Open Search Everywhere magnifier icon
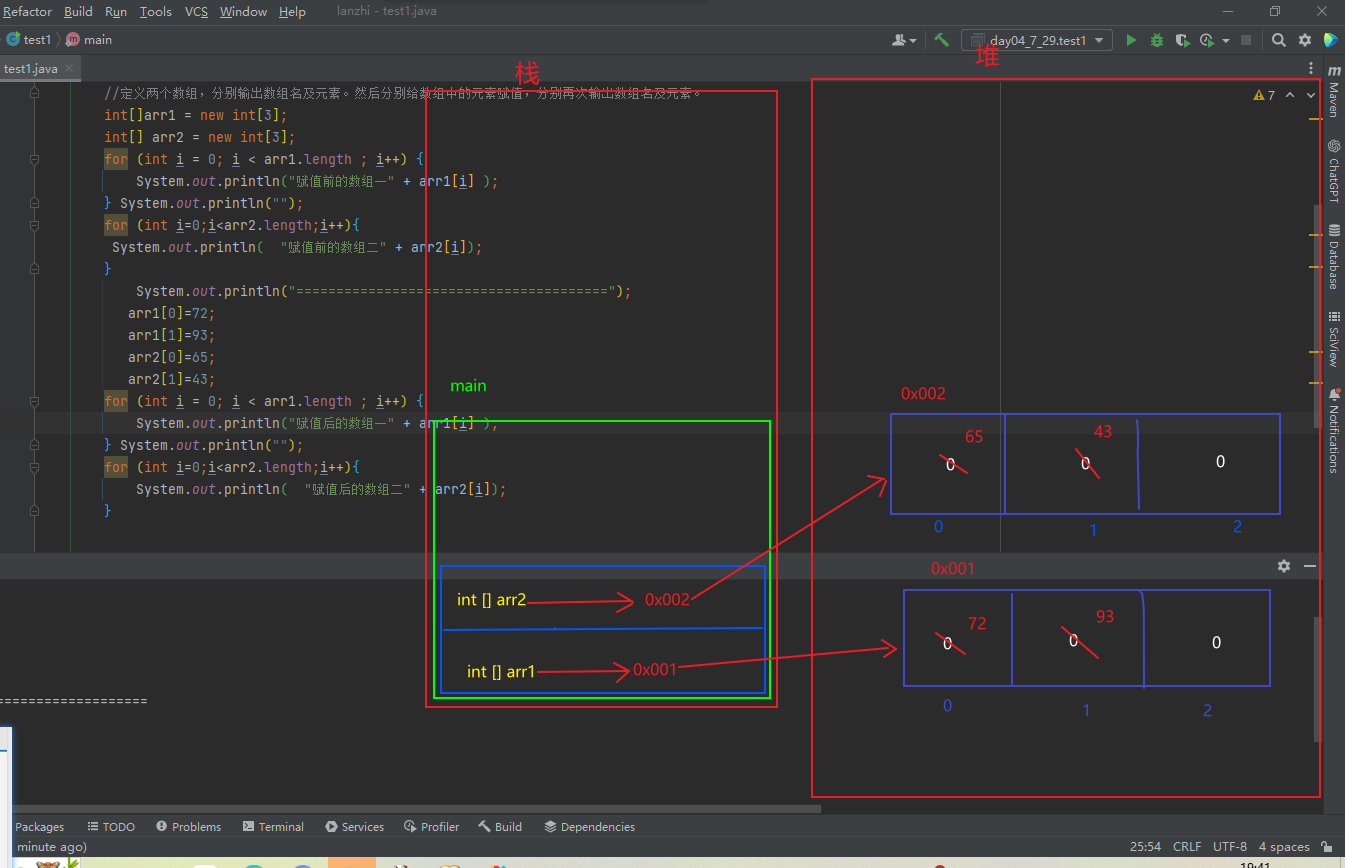This screenshot has width=1345, height=868. coord(1279,40)
